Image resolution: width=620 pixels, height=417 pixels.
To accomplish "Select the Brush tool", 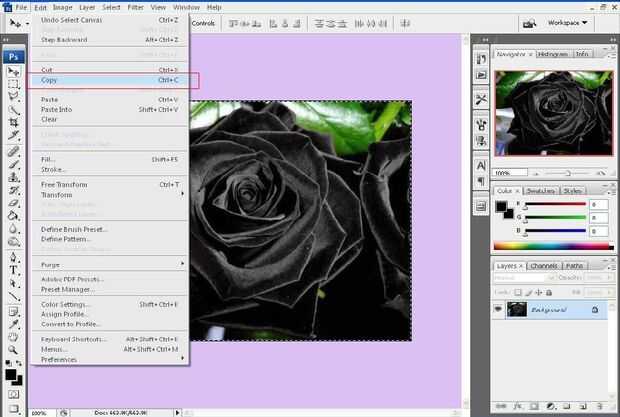I will (13, 164).
